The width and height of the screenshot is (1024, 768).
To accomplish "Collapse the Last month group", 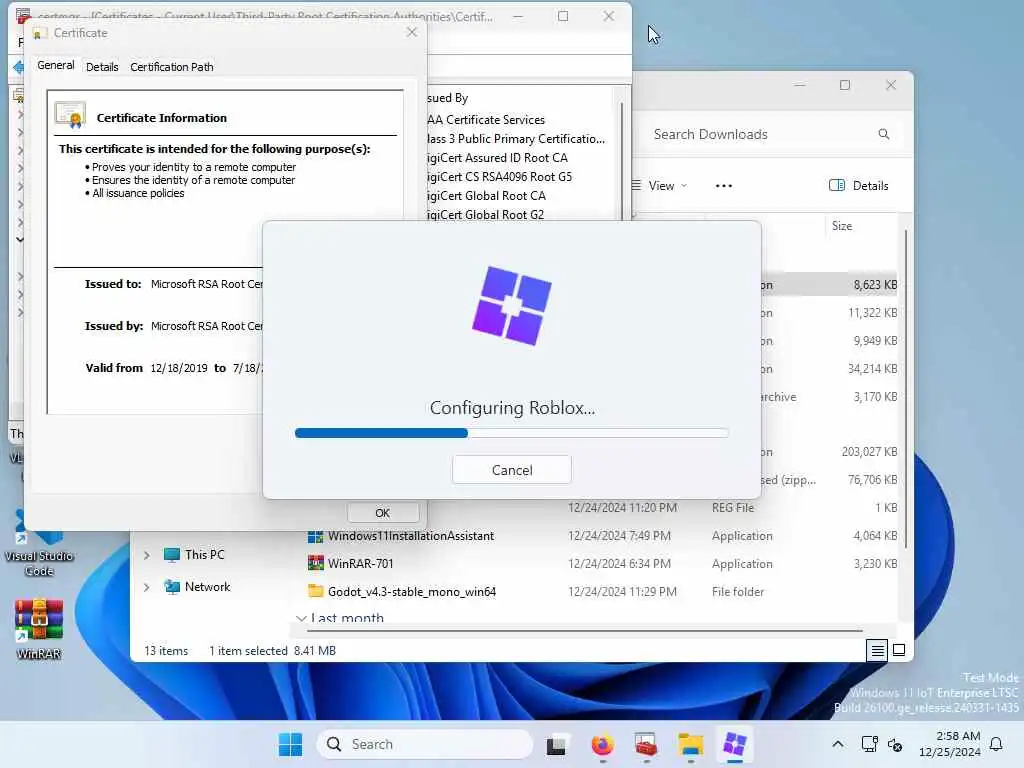I will (x=301, y=618).
